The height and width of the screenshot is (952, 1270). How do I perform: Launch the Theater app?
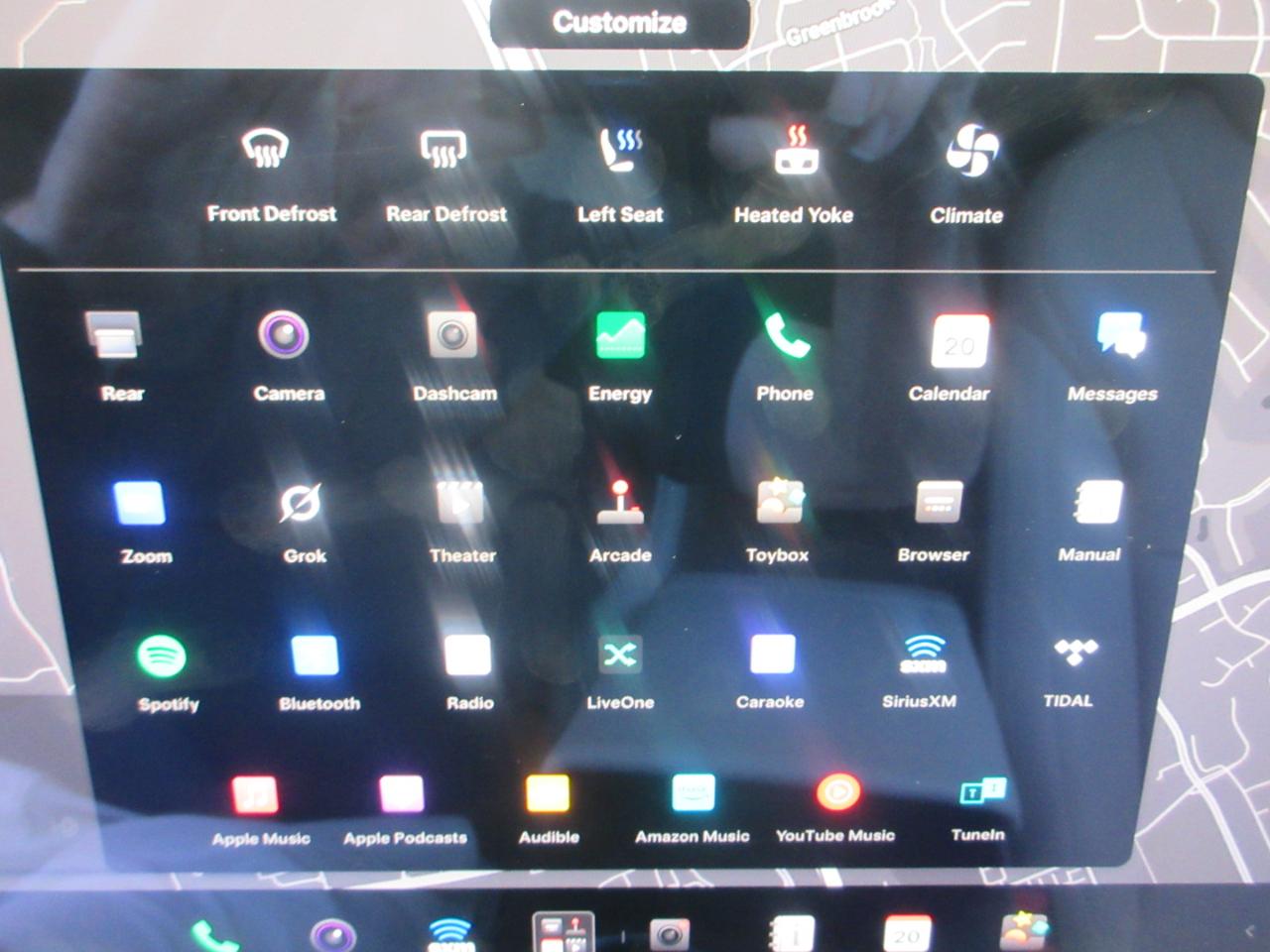(462, 523)
